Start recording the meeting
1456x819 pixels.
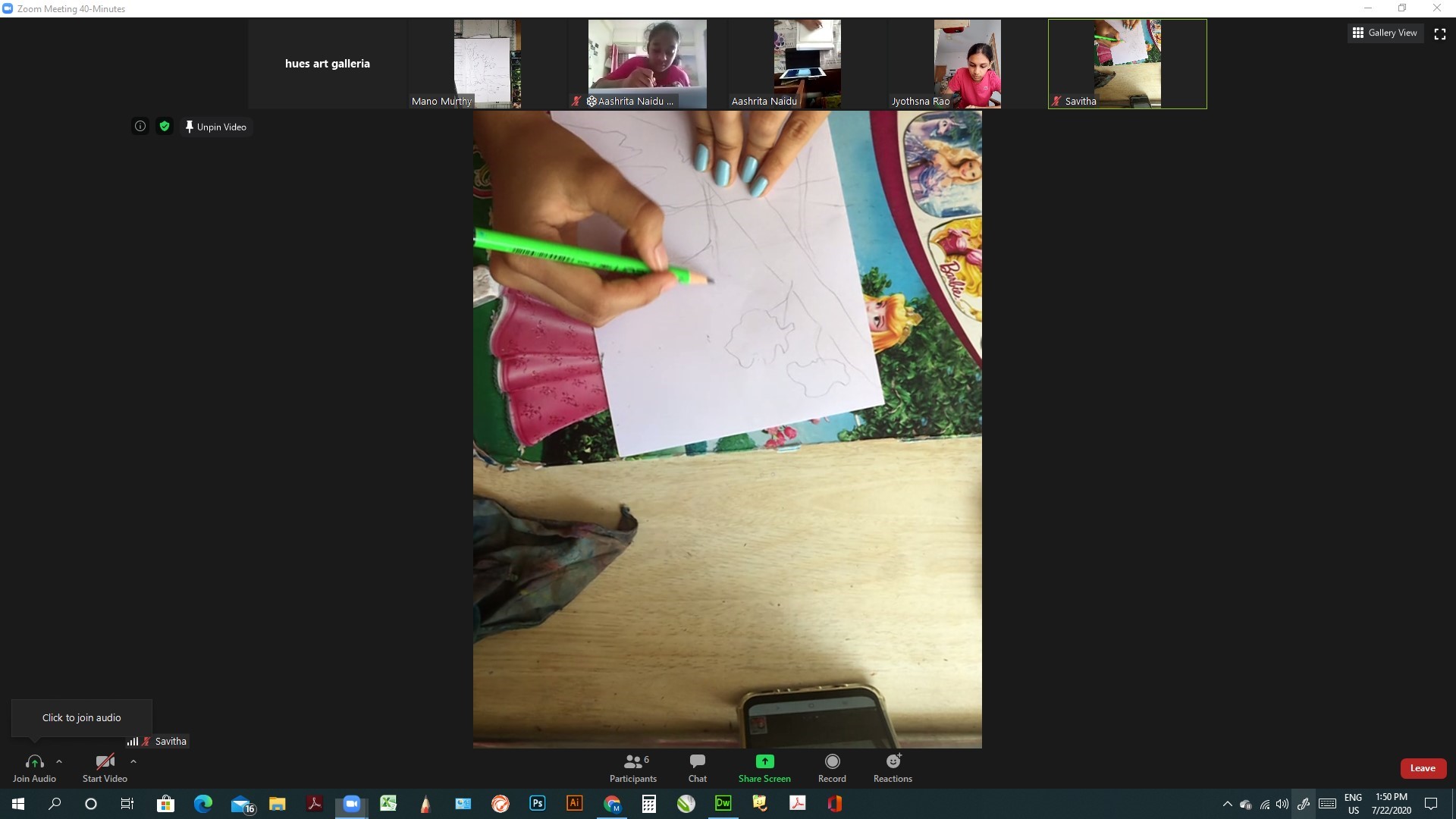coord(832,767)
